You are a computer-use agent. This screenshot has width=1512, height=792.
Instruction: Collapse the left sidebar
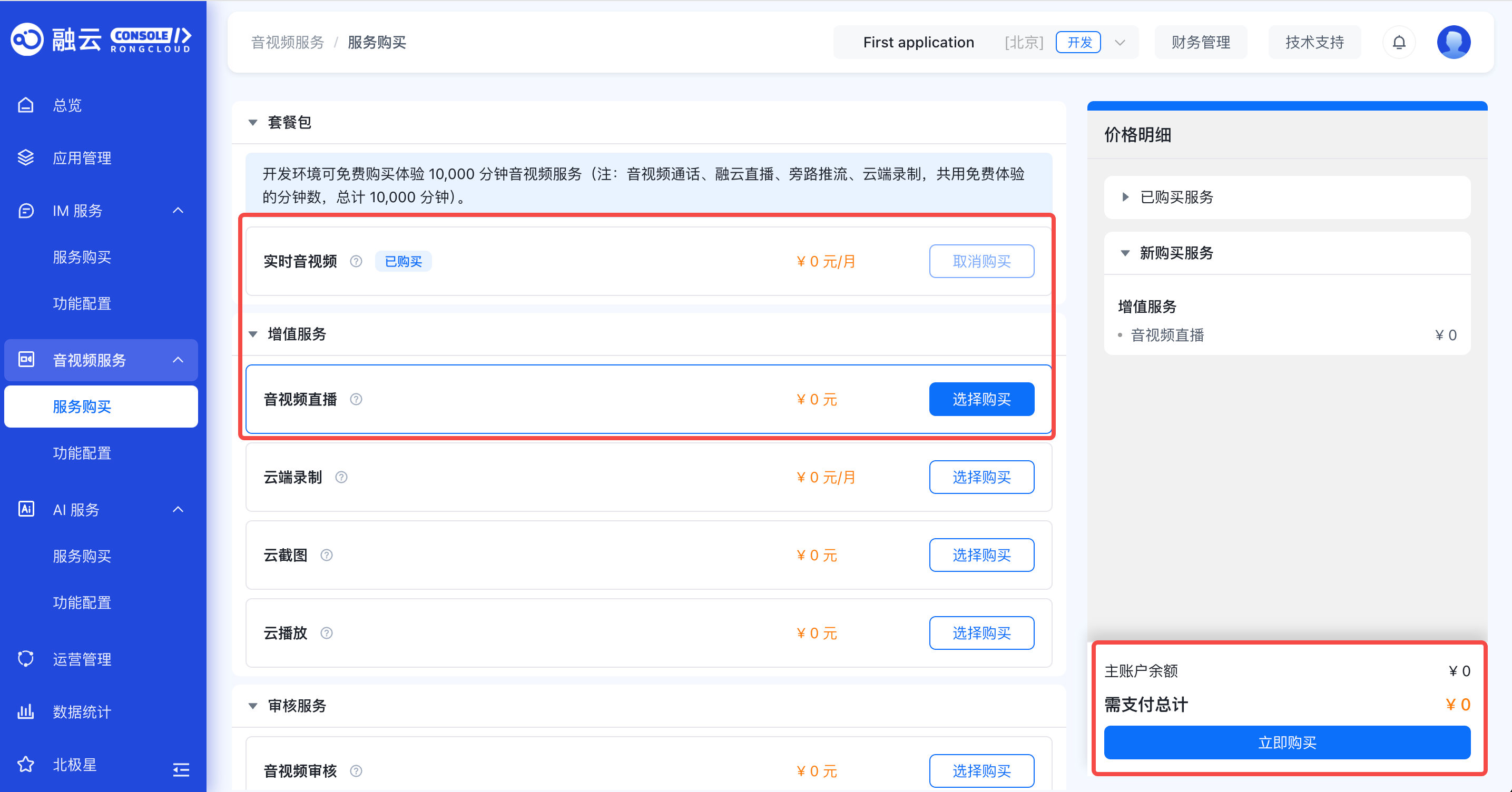[181, 769]
